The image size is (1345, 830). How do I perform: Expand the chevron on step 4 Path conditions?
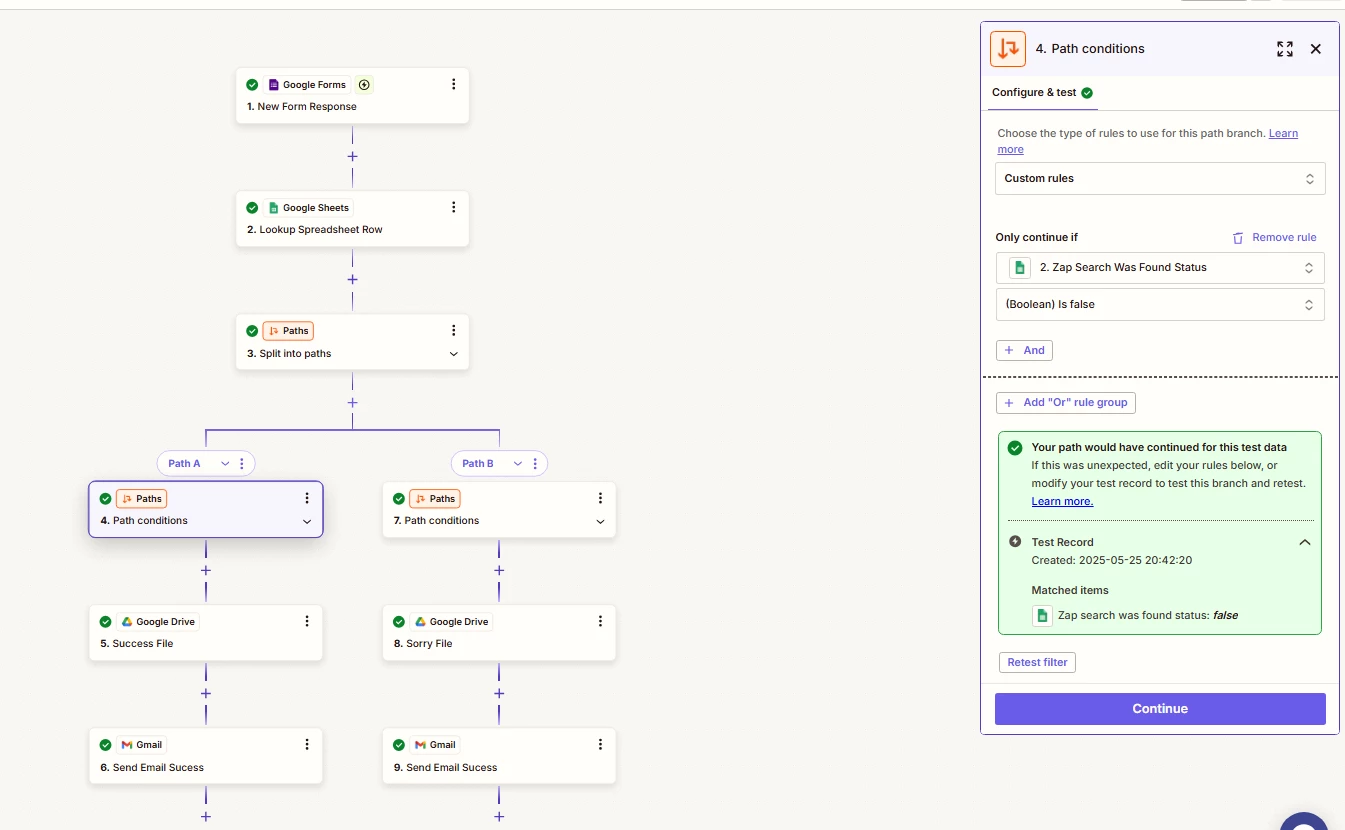tap(307, 521)
